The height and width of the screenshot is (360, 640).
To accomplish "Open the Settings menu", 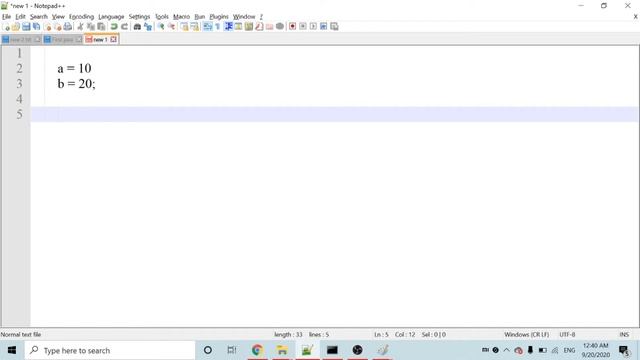I will click(x=140, y=17).
